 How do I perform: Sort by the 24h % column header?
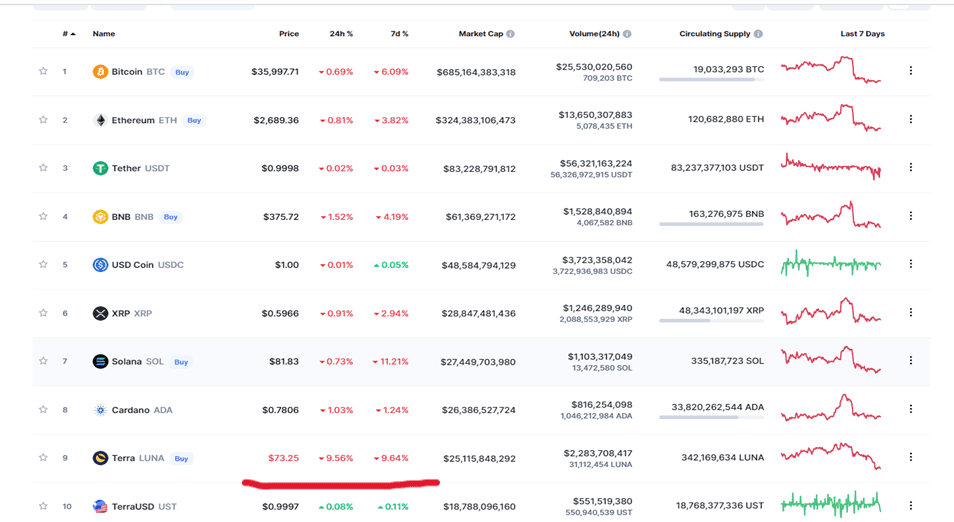341,34
